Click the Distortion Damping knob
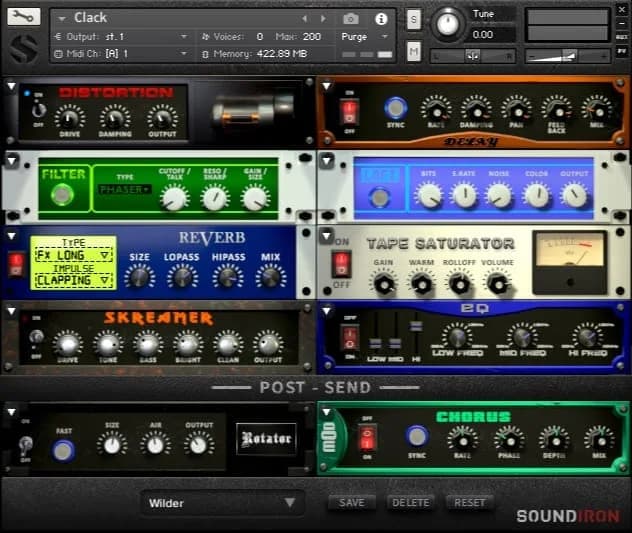The image size is (632, 533). pyautogui.click(x=115, y=117)
